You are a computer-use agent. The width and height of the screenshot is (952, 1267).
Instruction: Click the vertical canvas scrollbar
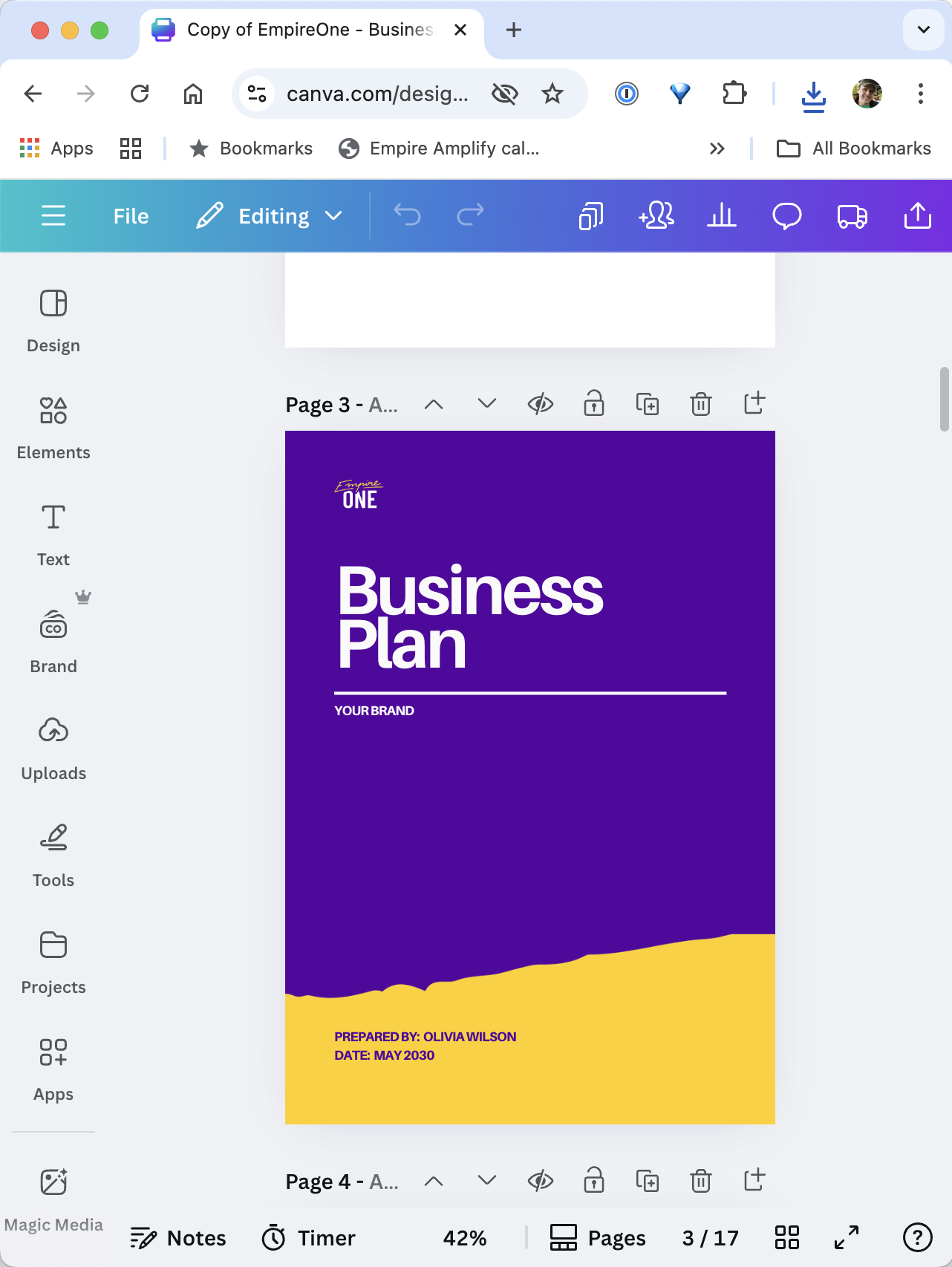(x=944, y=399)
